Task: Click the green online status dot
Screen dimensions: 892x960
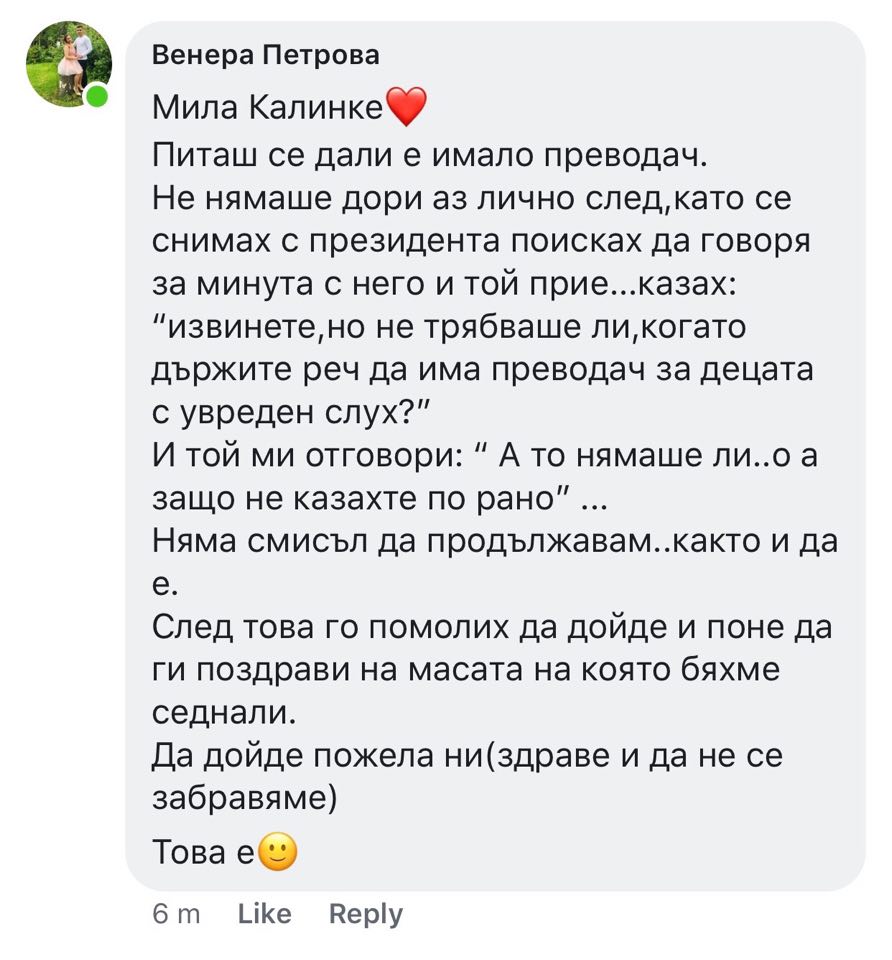Action: pos(97,97)
